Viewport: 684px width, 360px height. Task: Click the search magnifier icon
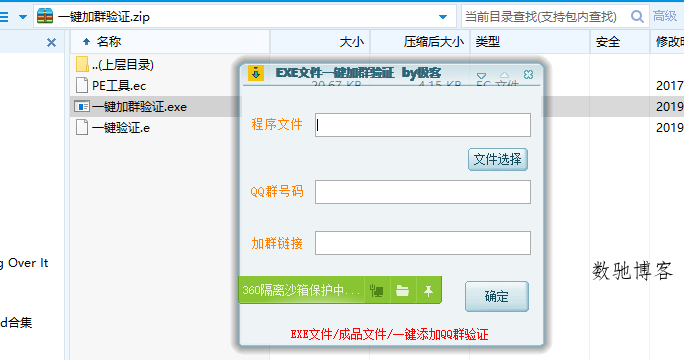pyautogui.click(x=637, y=17)
